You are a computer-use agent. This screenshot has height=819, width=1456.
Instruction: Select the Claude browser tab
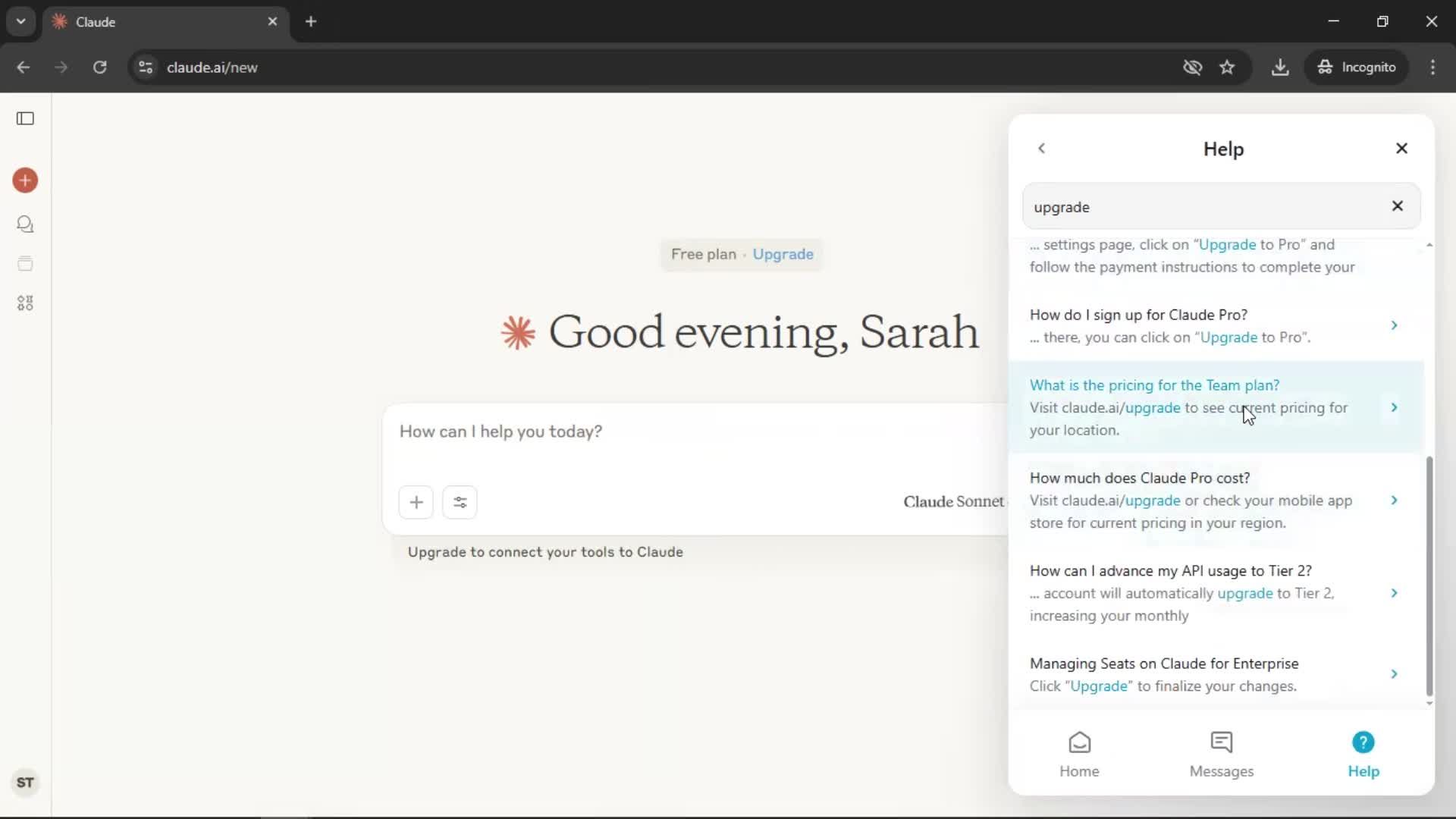[165, 22]
